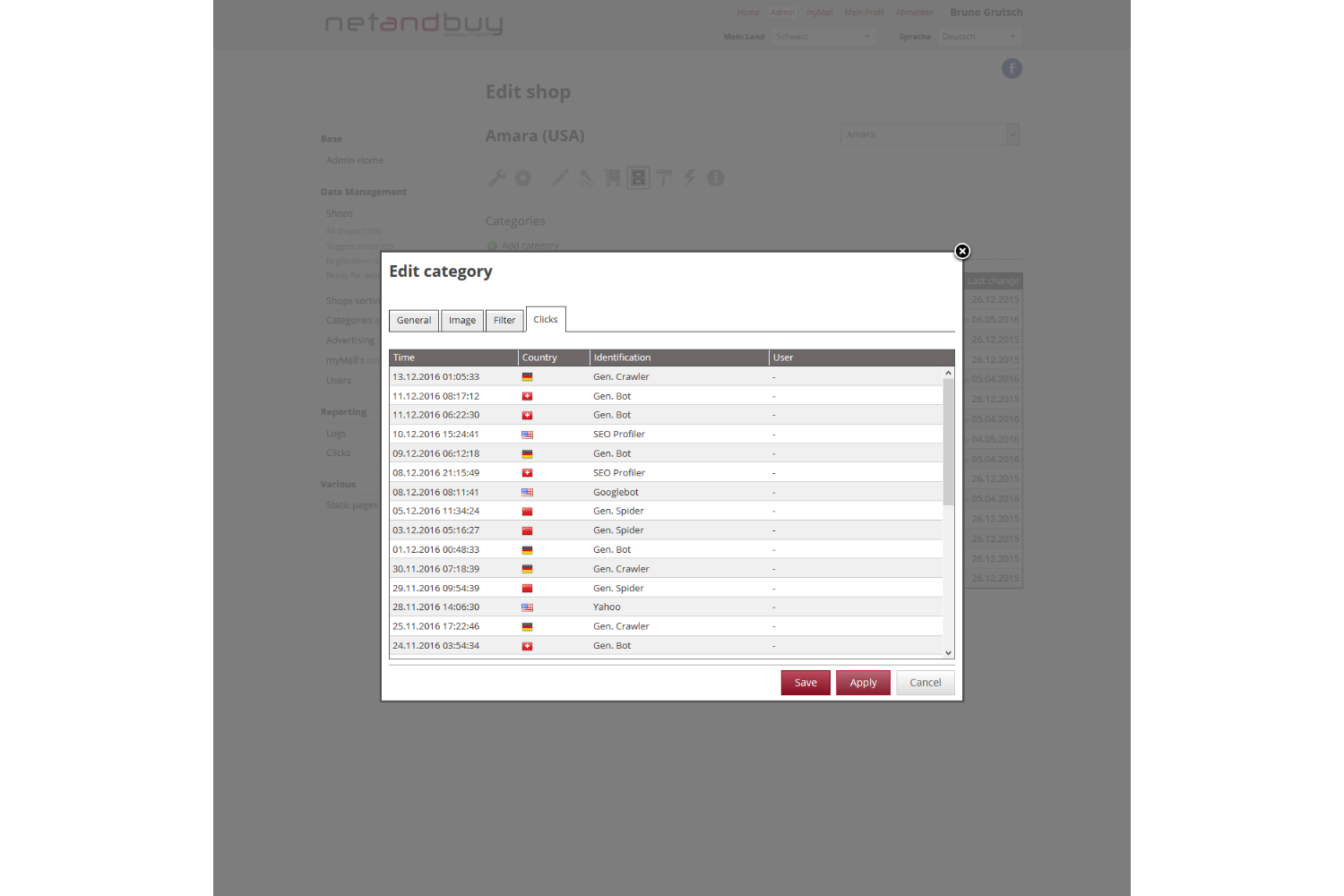Viewport: 1344px width, 896px height.
Task: Switch to the Filter tab
Action: [504, 321]
